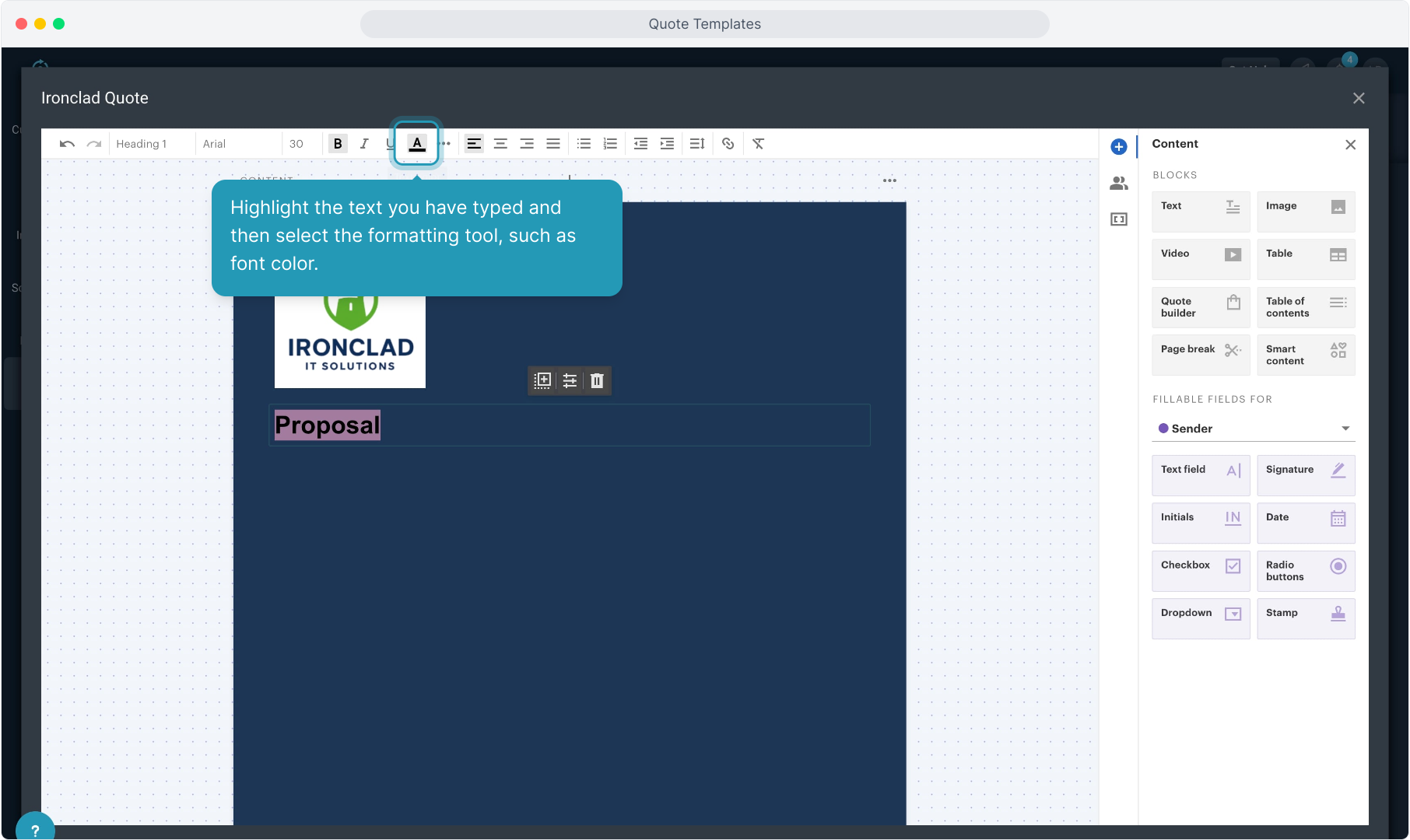
Task: Add a Quote builder block
Action: pos(1201,307)
